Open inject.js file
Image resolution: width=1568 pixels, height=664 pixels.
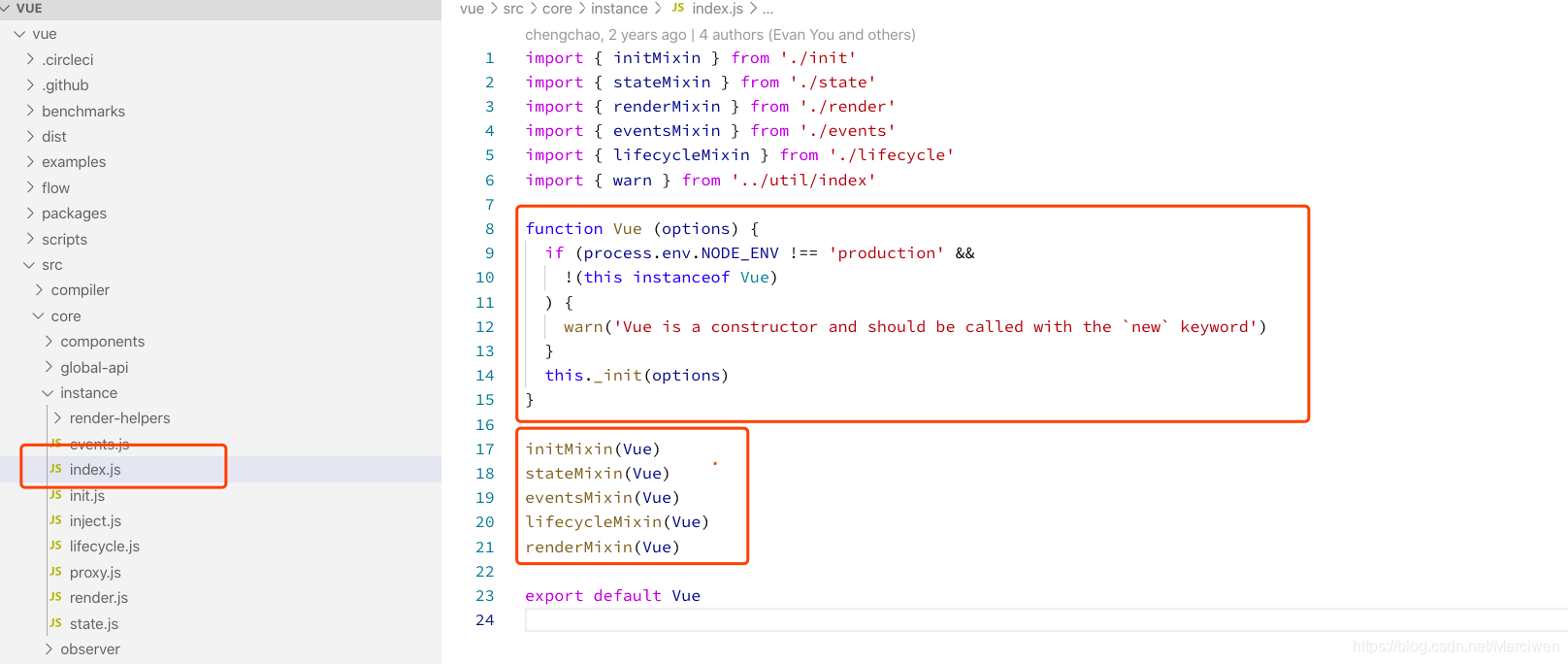(x=95, y=521)
